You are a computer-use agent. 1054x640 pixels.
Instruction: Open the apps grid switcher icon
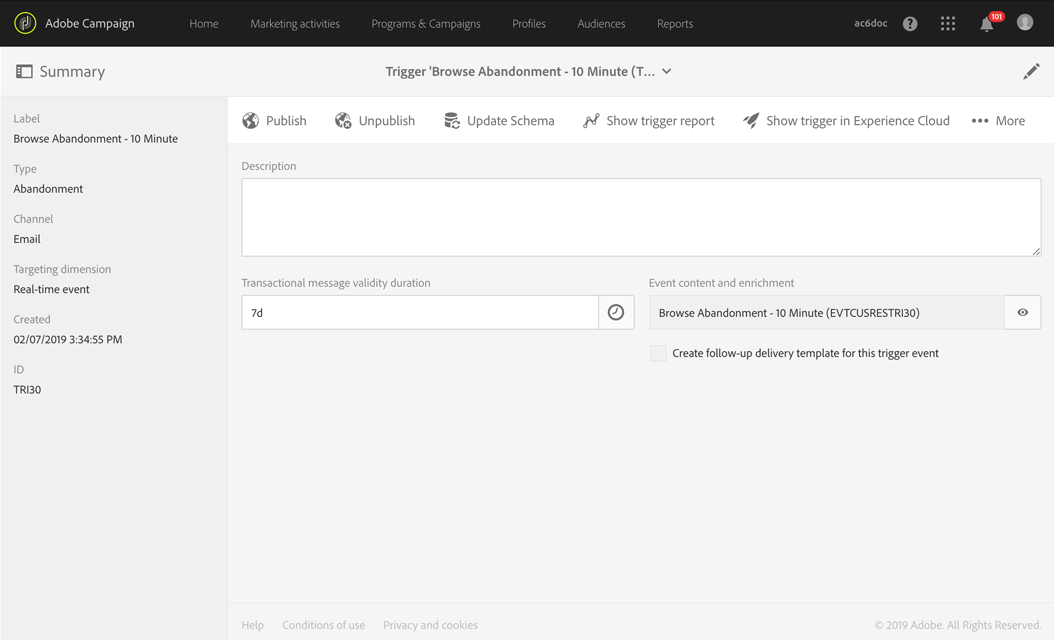coord(948,24)
